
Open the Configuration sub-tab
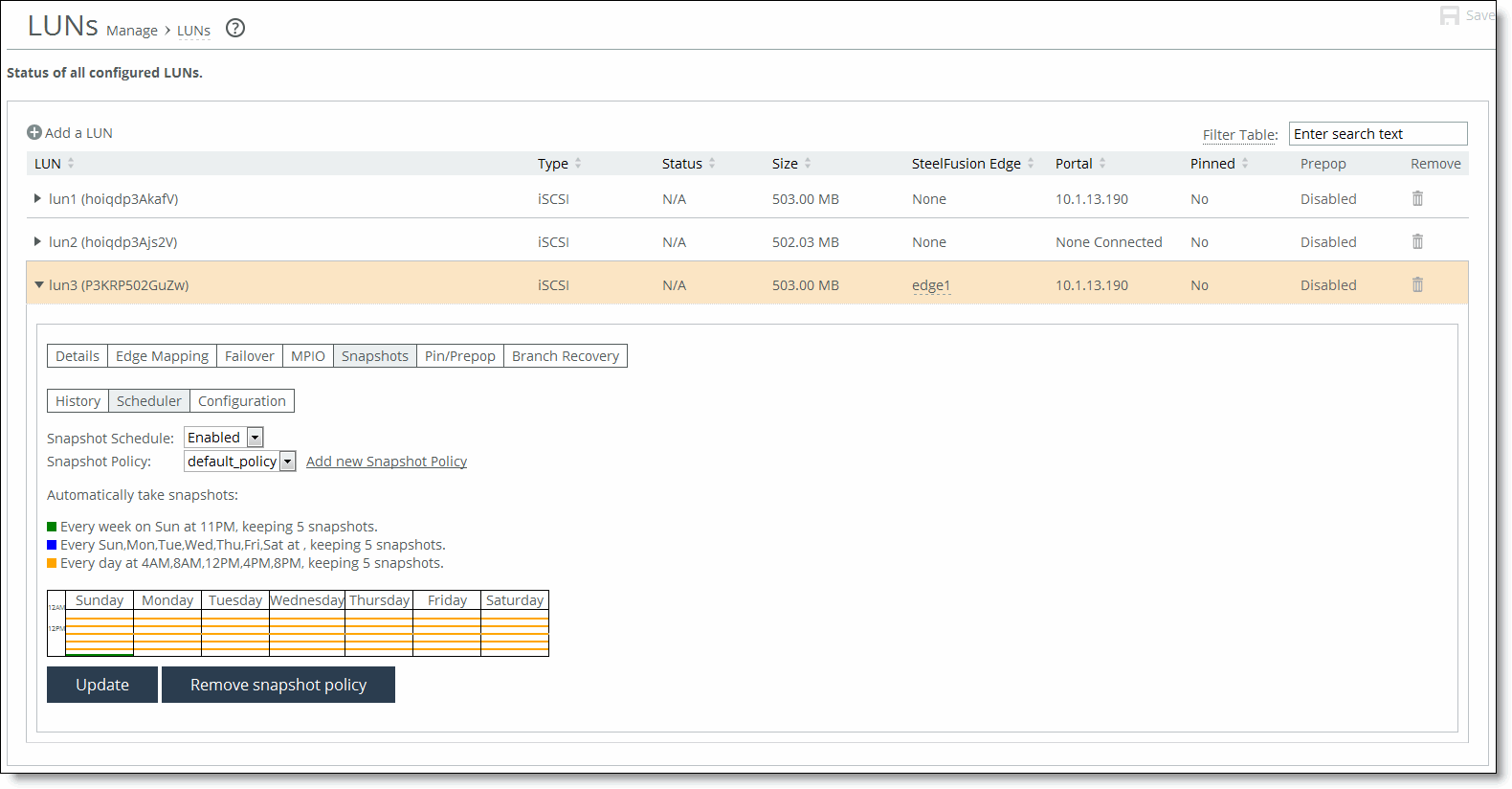[x=242, y=401]
